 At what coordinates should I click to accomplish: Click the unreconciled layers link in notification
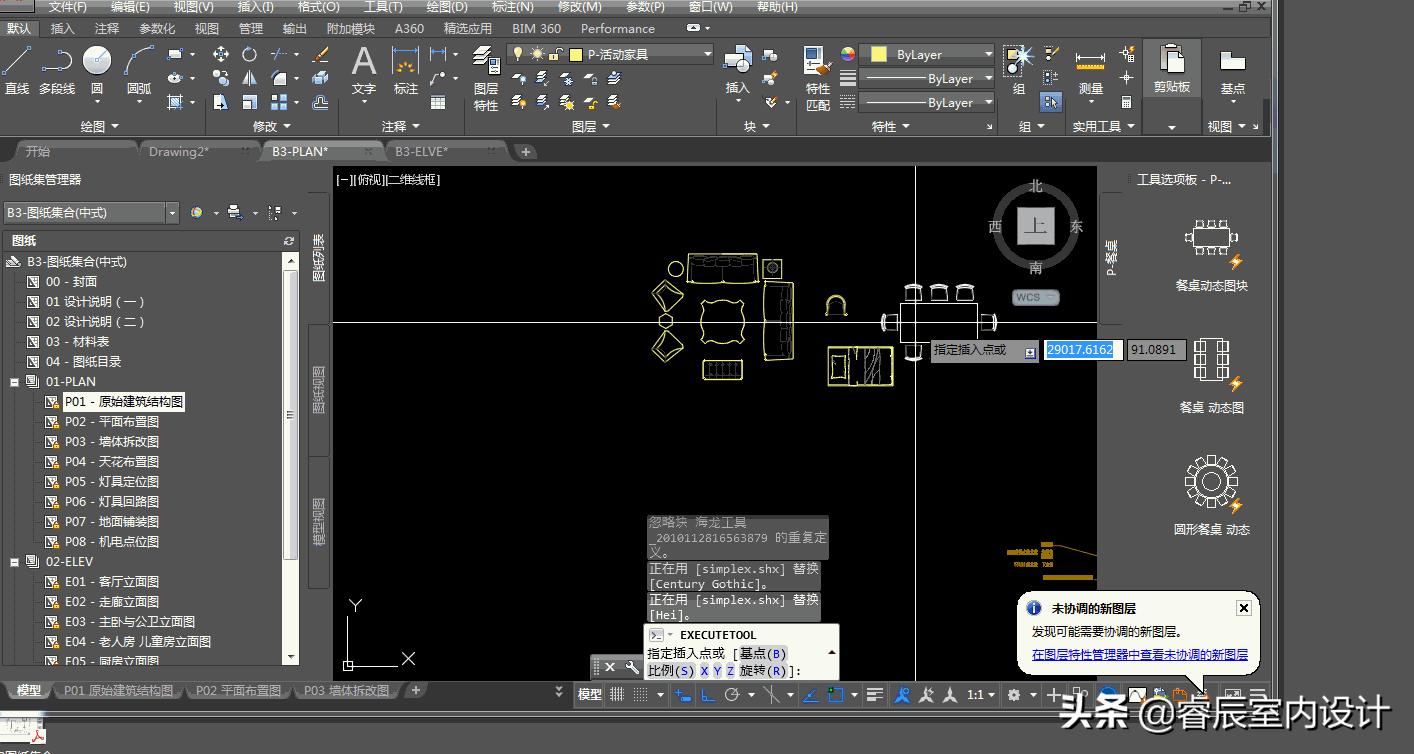pos(1139,655)
